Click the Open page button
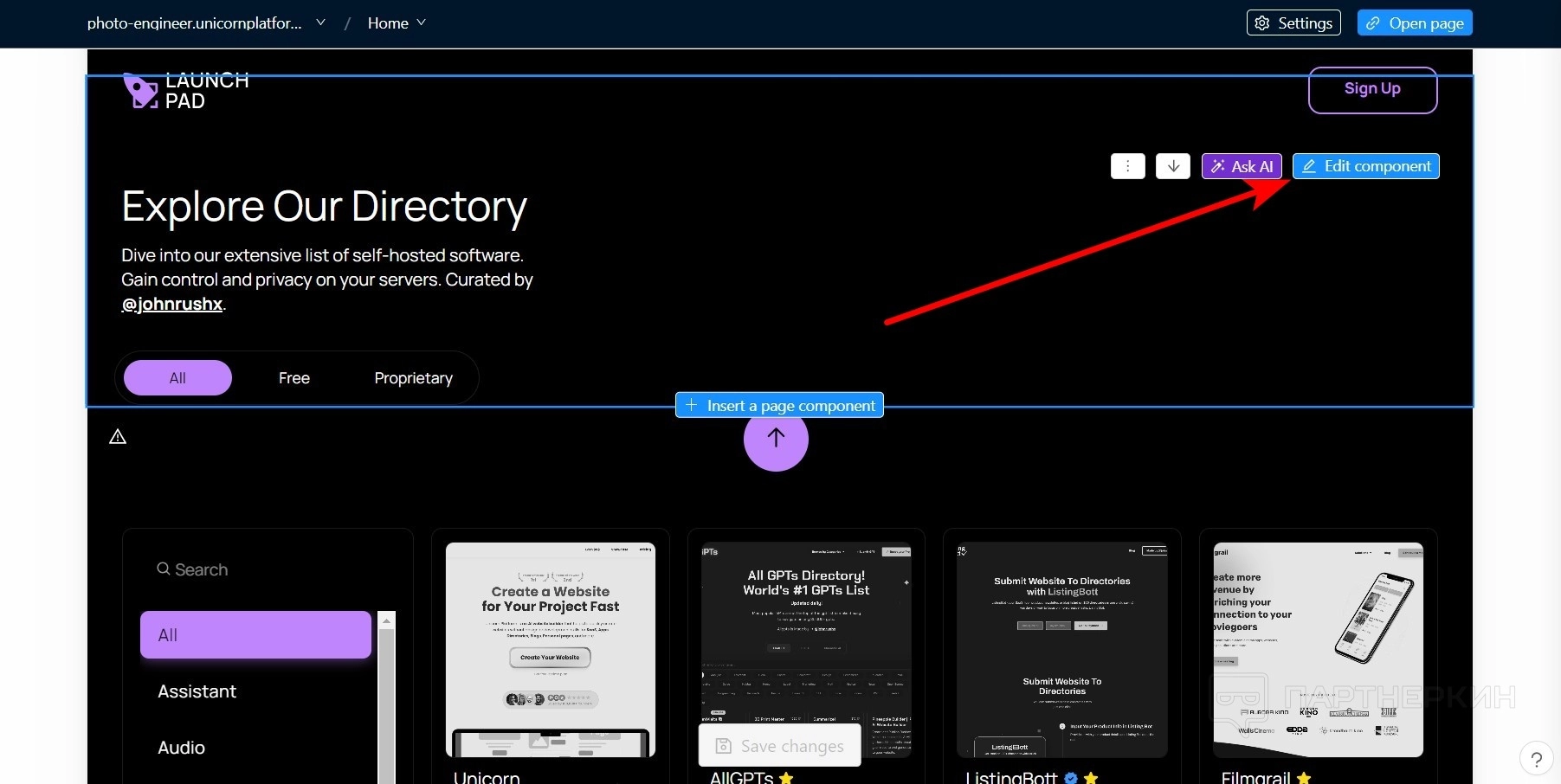1561x784 pixels. pos(1415,23)
